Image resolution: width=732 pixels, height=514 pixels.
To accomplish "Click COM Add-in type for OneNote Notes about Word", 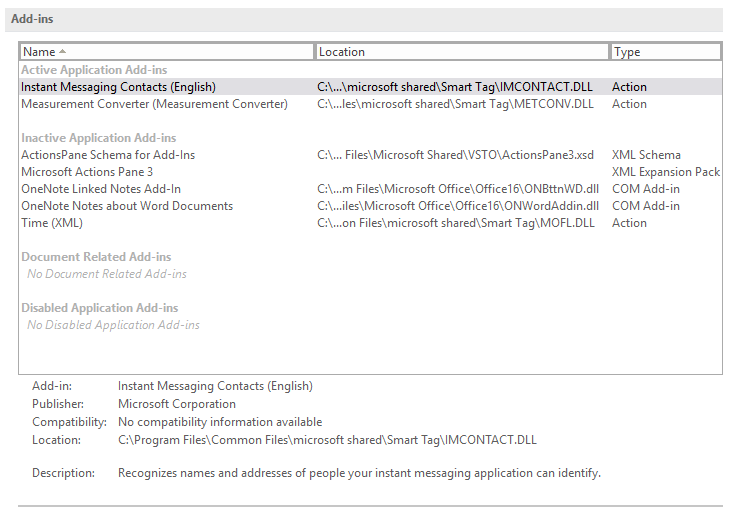I will point(646,206).
